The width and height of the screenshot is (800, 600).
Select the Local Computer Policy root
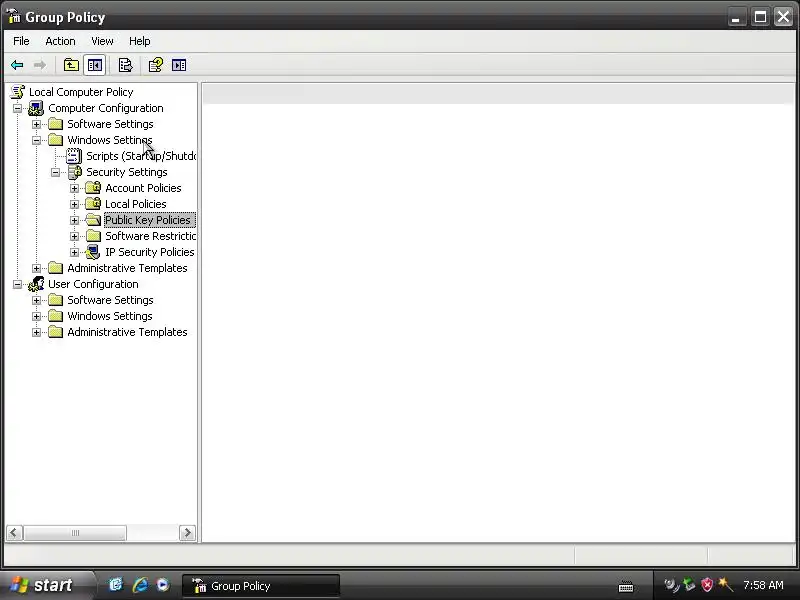[81, 92]
